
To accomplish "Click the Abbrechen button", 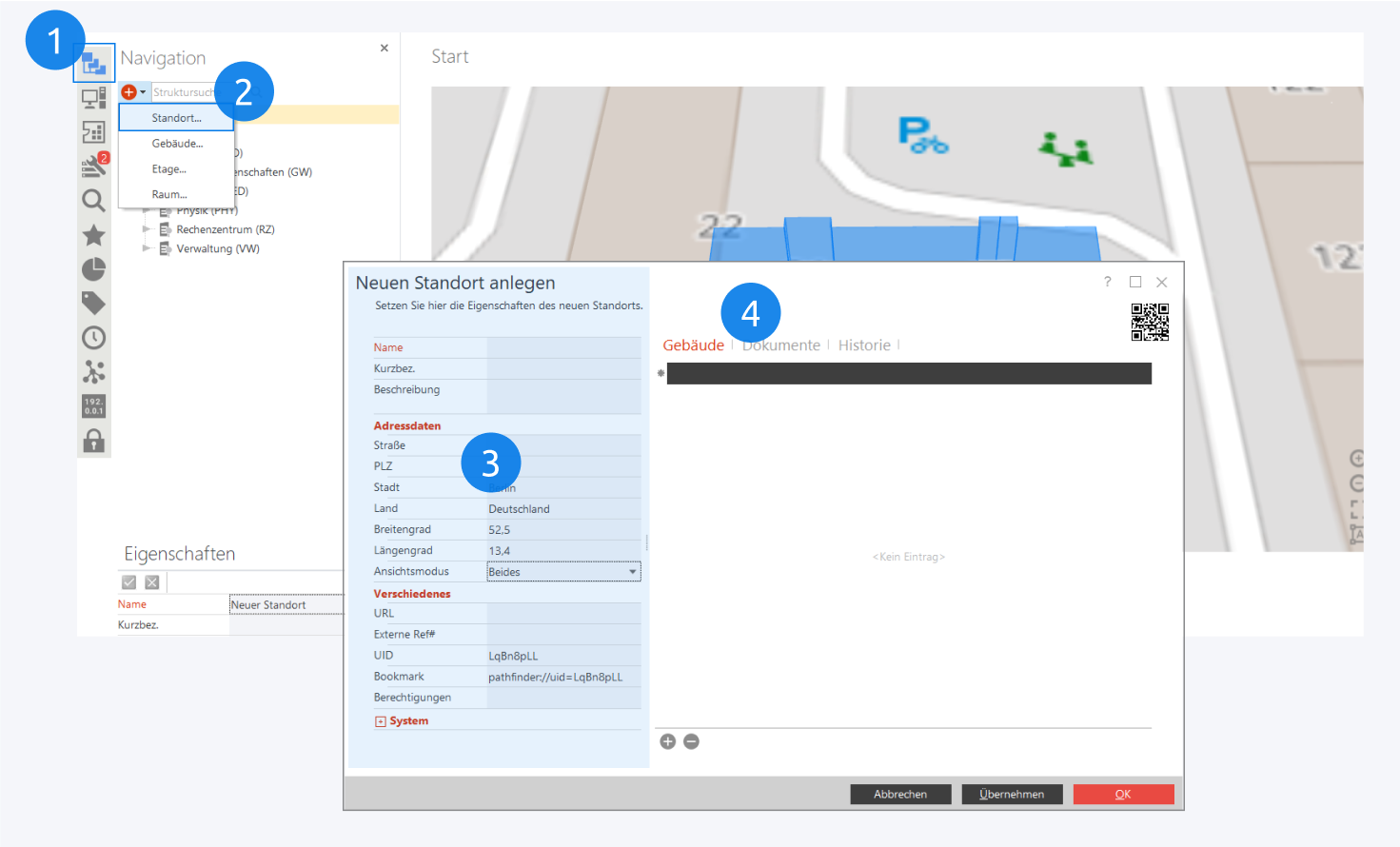I will tap(900, 795).
